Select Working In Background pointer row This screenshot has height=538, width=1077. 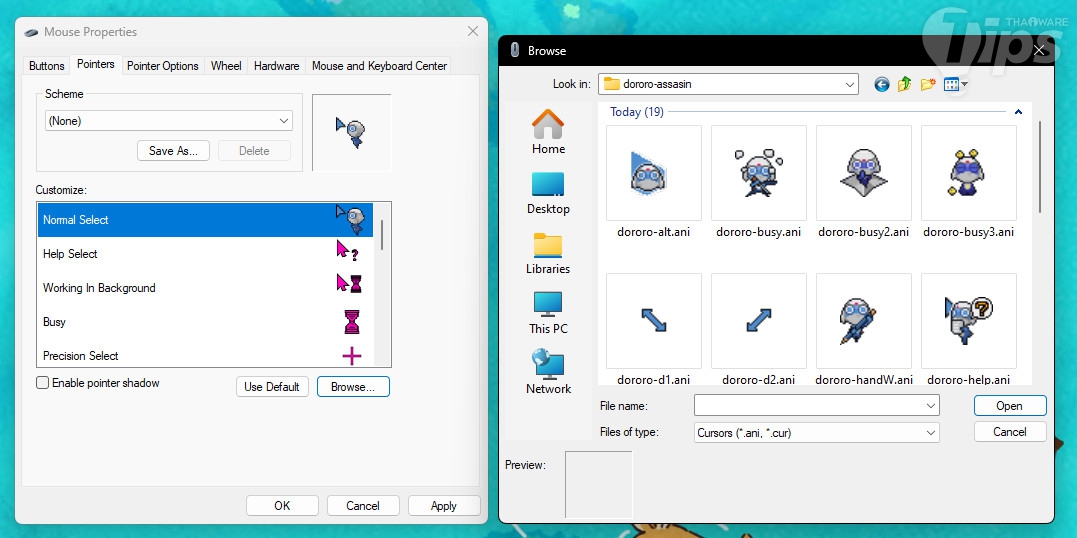(205, 288)
